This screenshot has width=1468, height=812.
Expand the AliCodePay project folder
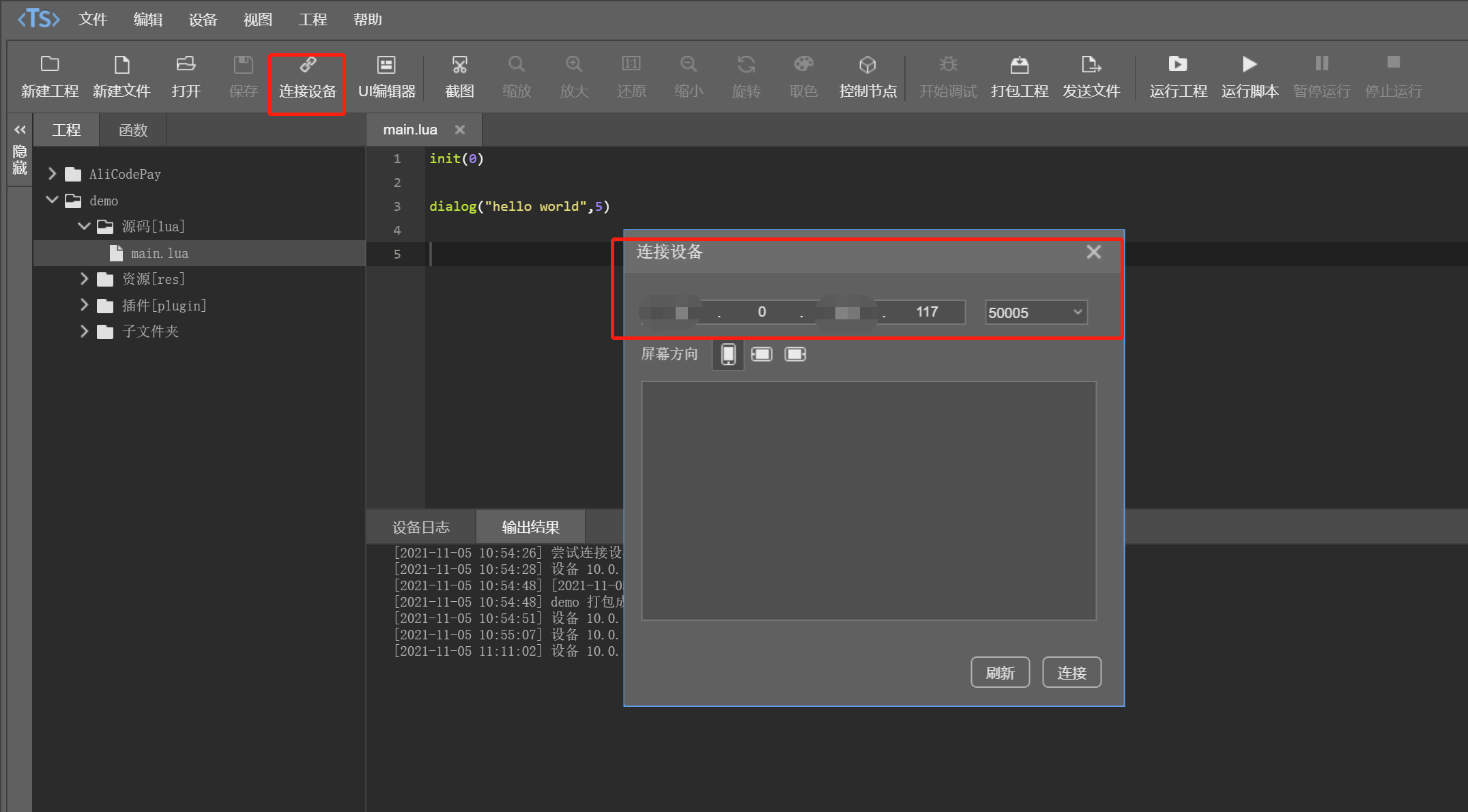pos(53,174)
